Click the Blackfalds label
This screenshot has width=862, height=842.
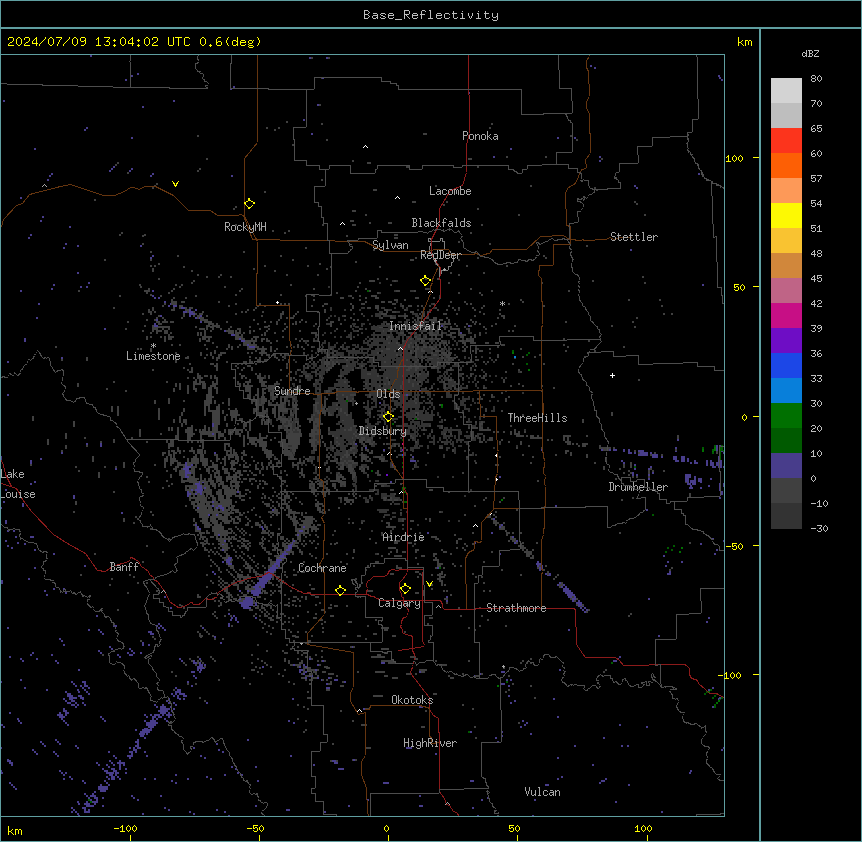click(x=441, y=223)
